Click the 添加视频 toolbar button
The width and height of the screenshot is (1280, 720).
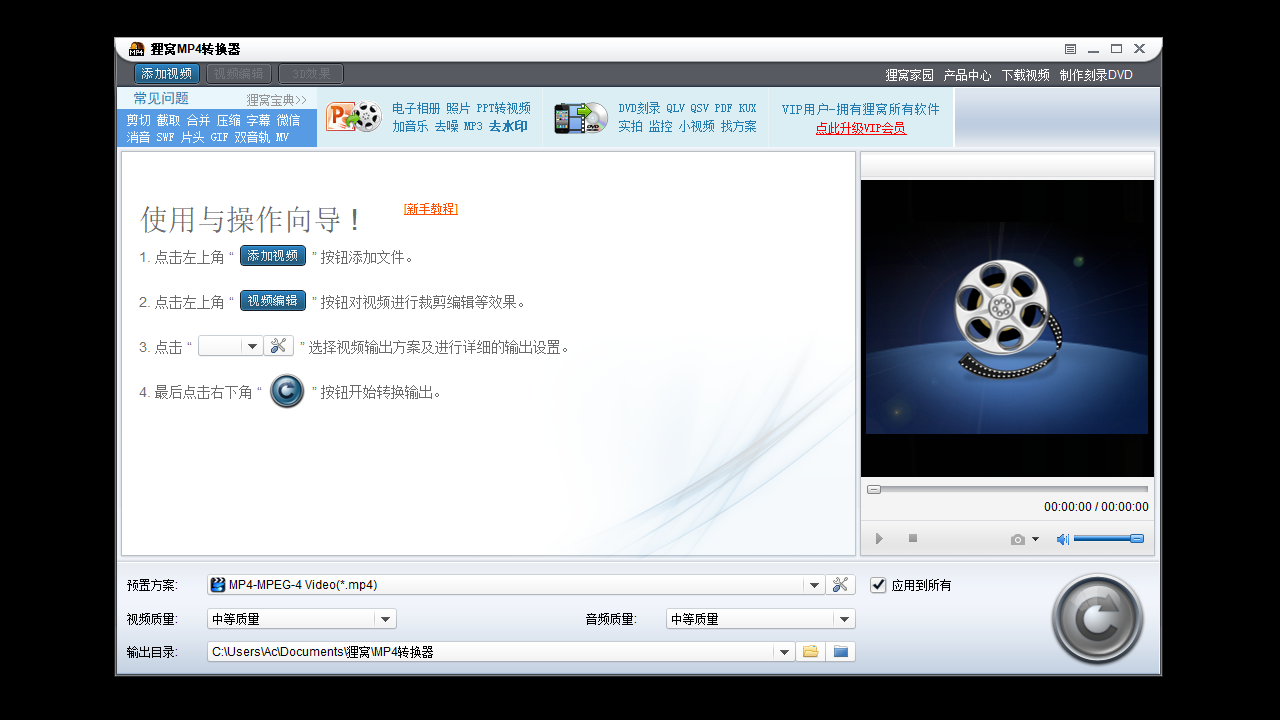tap(167, 74)
